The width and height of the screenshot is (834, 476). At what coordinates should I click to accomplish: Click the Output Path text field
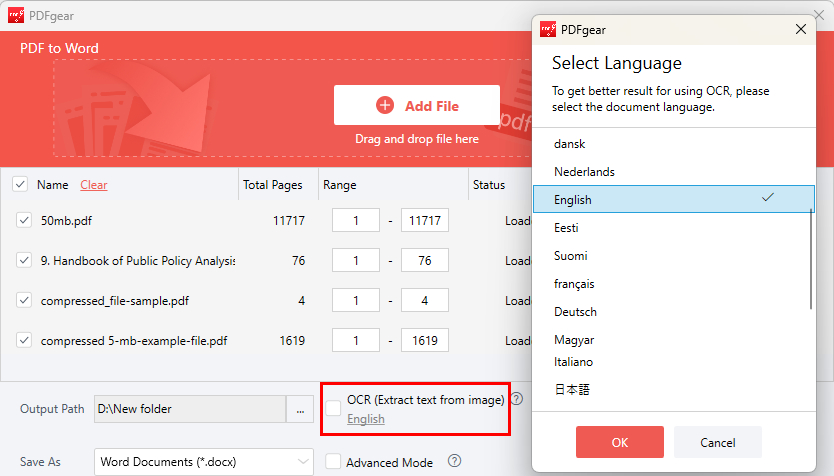189,409
